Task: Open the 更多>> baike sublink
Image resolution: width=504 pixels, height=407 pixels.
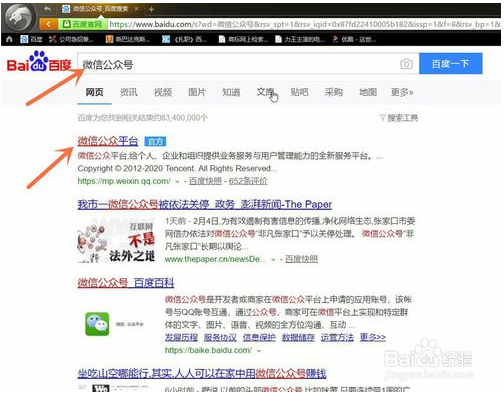Action: (373, 338)
